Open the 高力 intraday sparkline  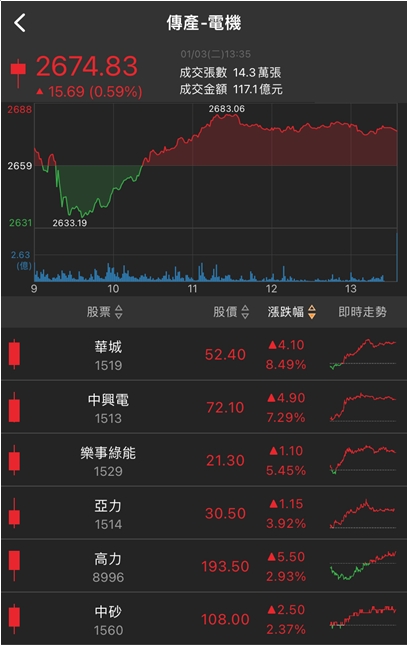(x=363, y=566)
